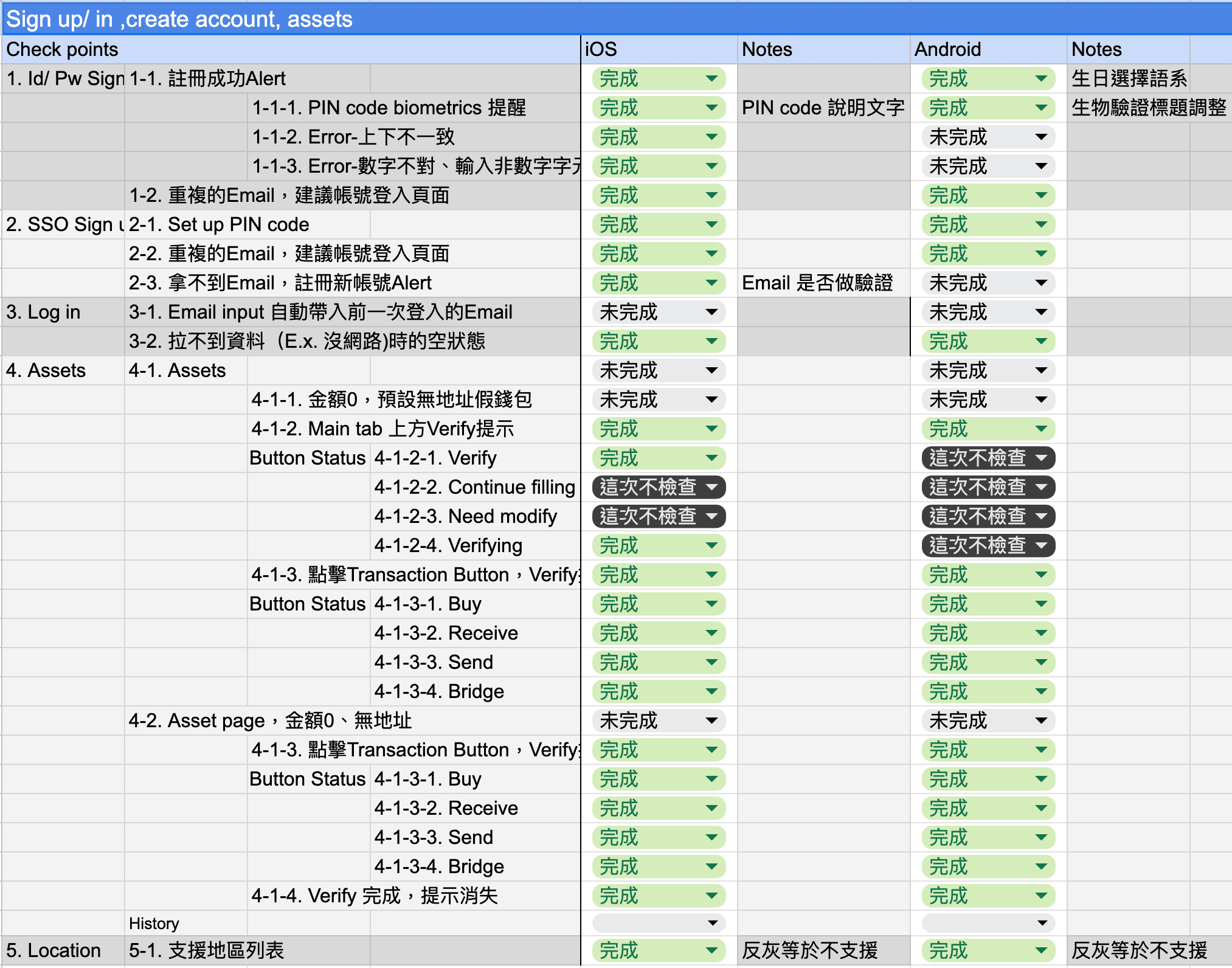Screen dimensions: 1232x968
Task: Open Android 完成 dropdown for 3-2 拉不到資料 row
Action: click(x=988, y=342)
